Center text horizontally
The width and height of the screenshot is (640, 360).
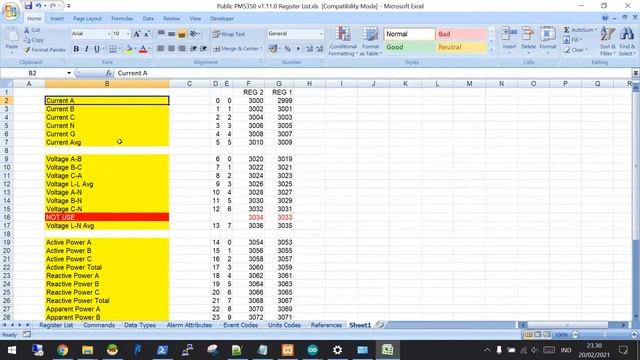point(171,49)
